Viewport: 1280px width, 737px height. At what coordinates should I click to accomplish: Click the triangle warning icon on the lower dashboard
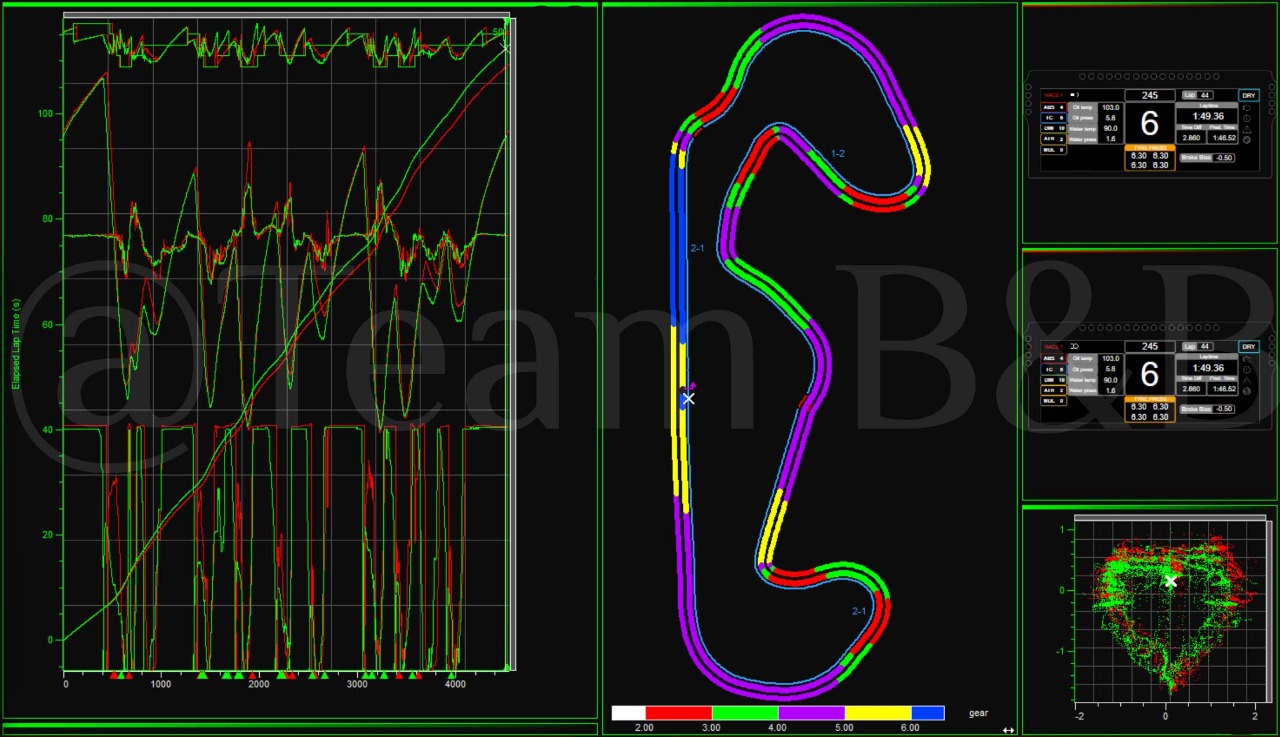click(x=1247, y=381)
